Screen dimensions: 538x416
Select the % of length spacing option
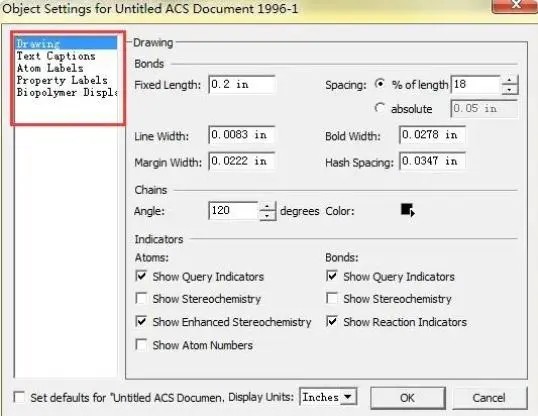[x=379, y=84]
